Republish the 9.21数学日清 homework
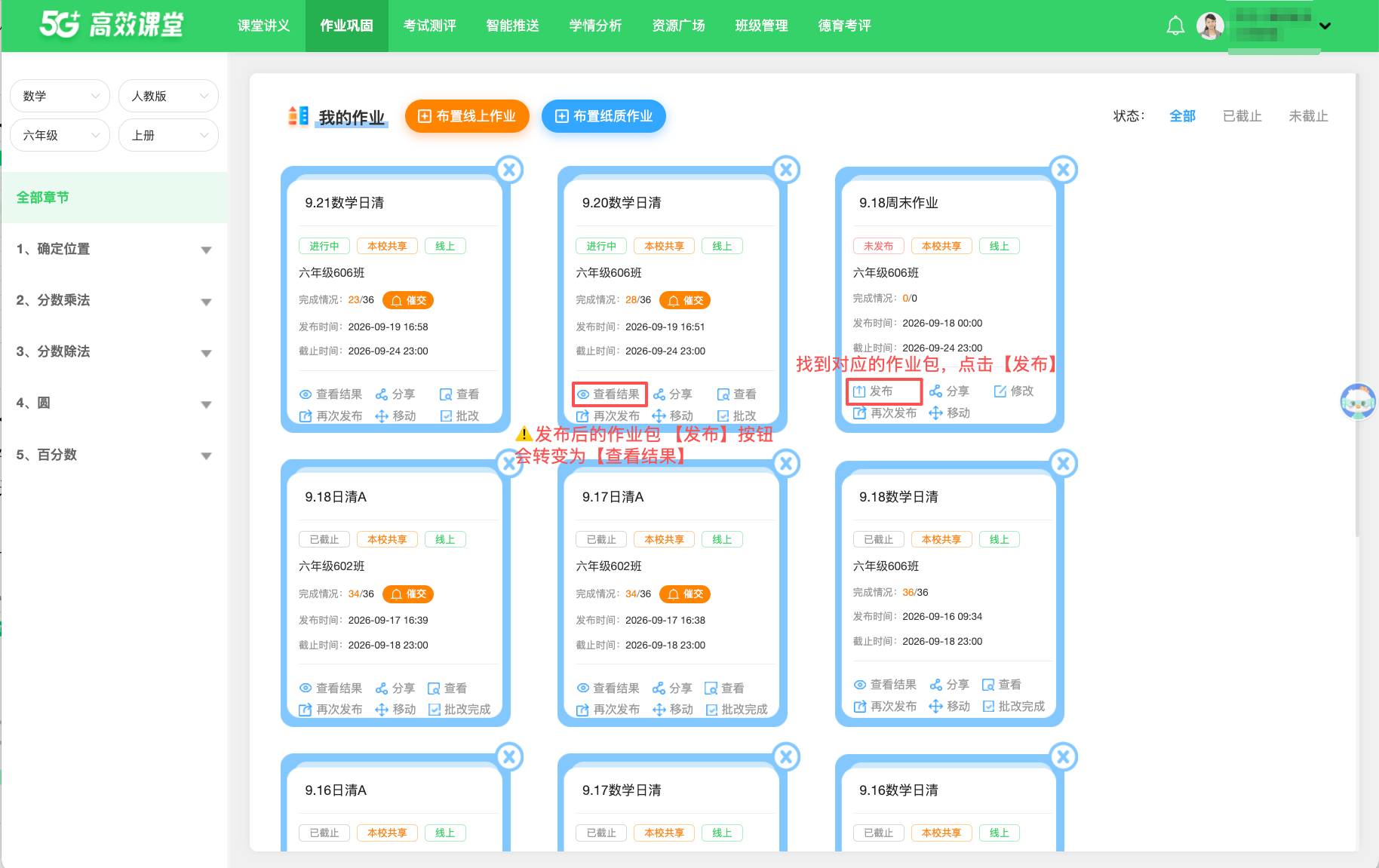This screenshot has width=1379, height=868. 331,416
